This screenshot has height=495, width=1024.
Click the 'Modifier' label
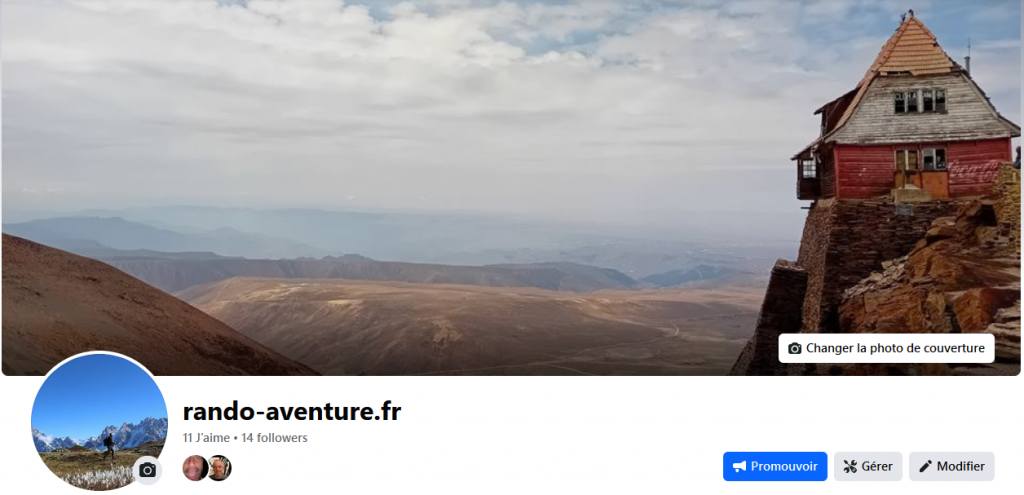[x=961, y=466]
